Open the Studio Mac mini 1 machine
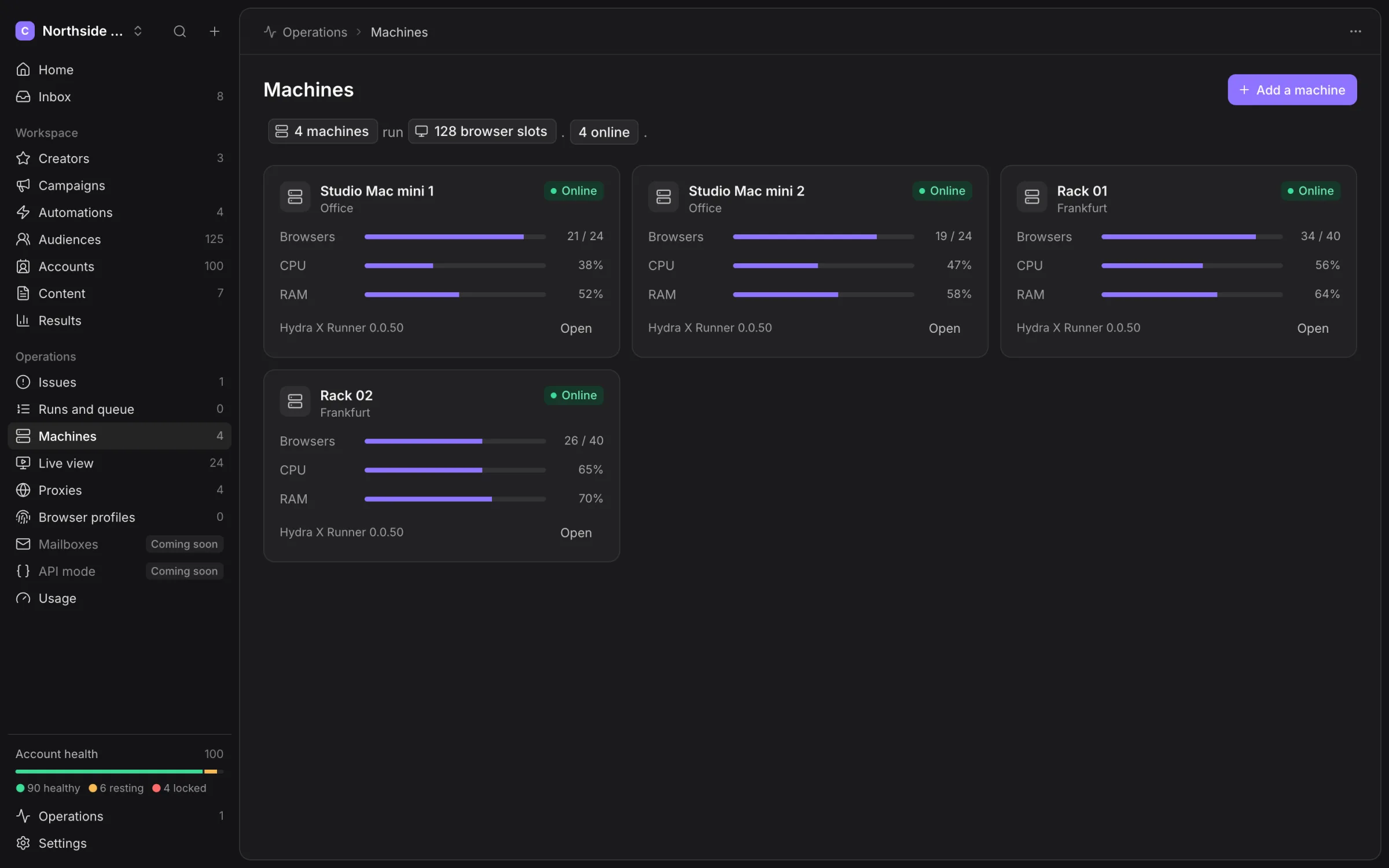This screenshot has height=868, width=1389. [x=576, y=328]
